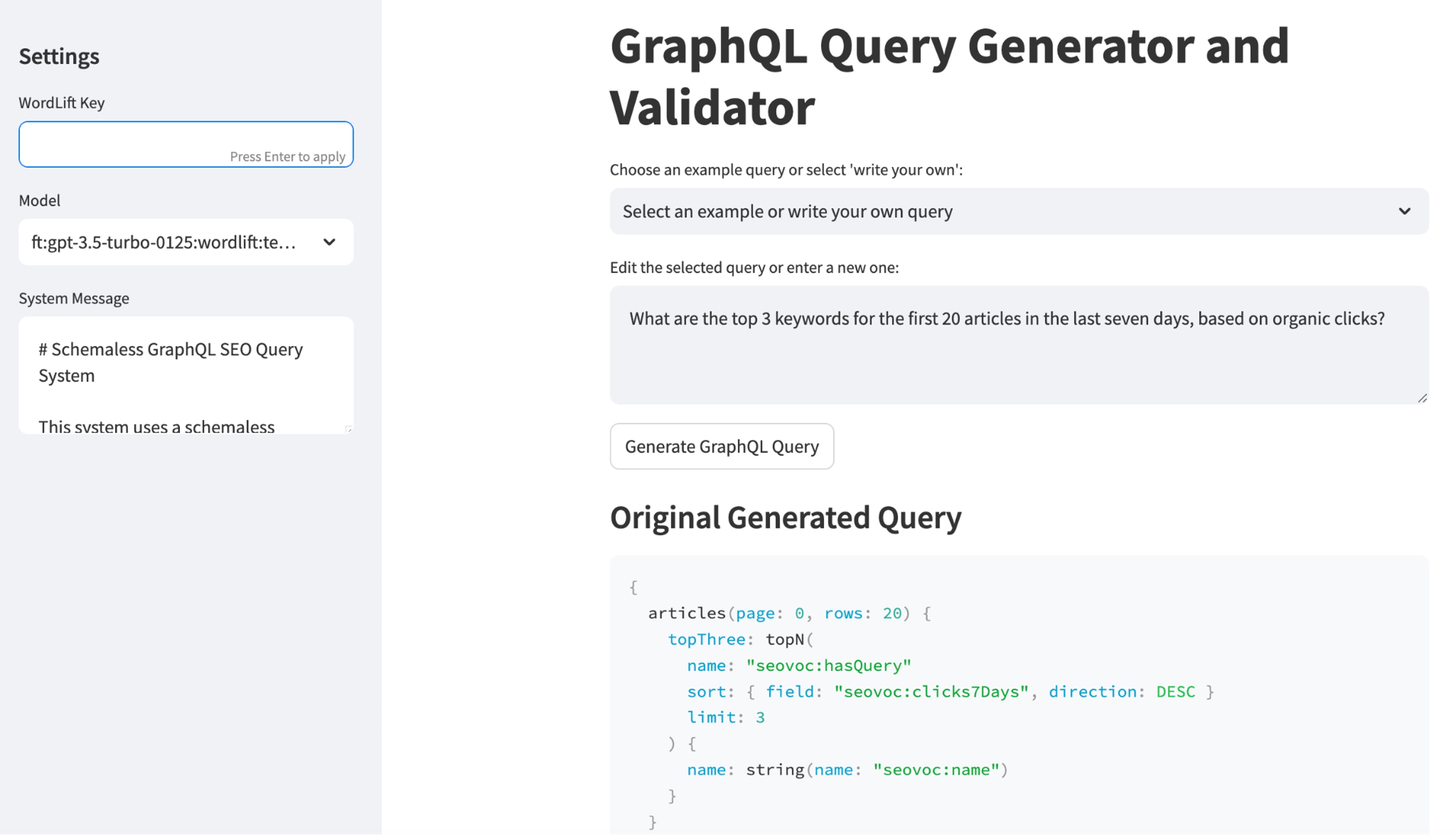The width and height of the screenshot is (1456, 835).
Task: Expand the System Message text area
Action: pyautogui.click(x=349, y=429)
